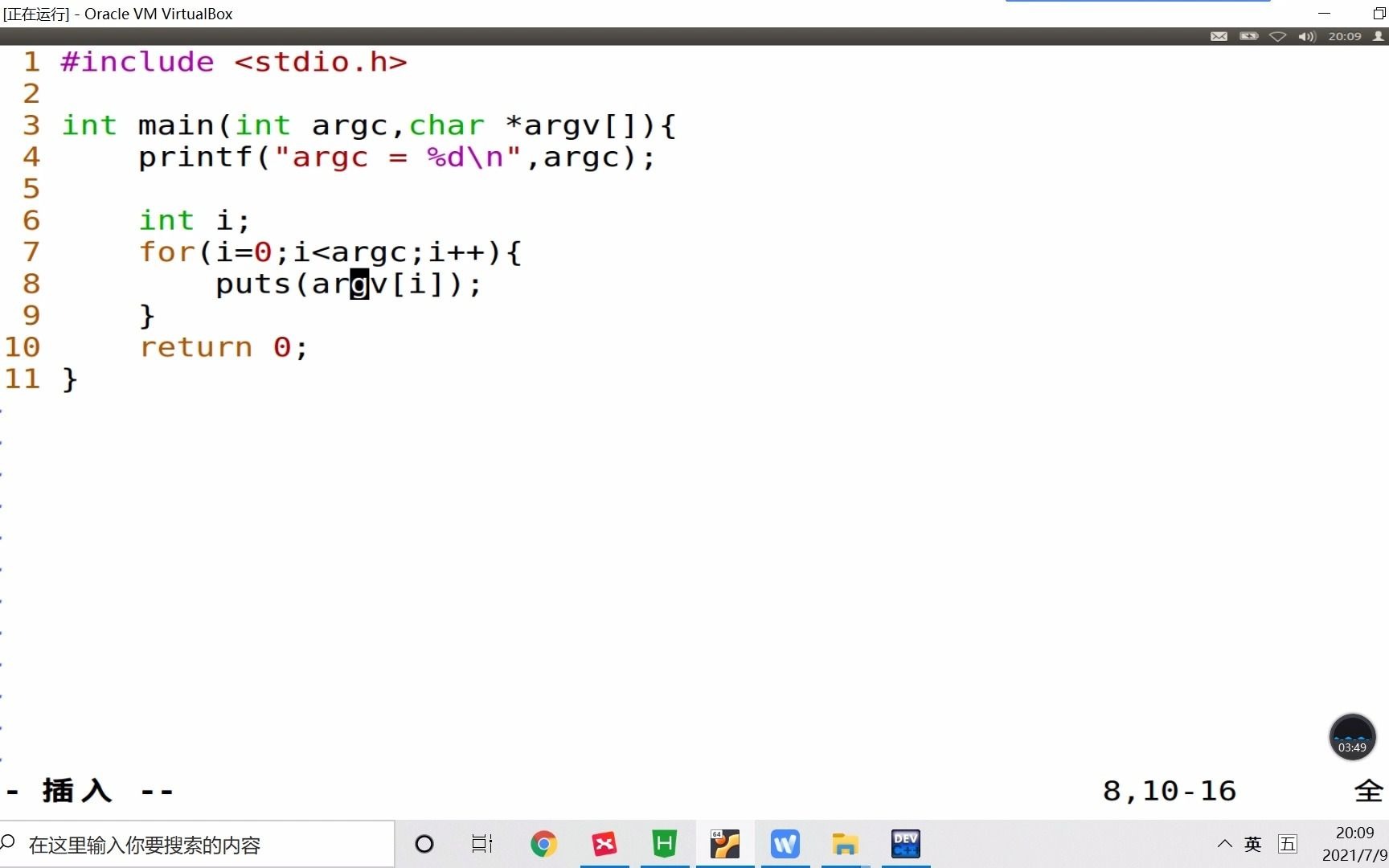Click the 五 Wubi input method icon
The height and width of the screenshot is (868, 1389).
[x=1288, y=844]
